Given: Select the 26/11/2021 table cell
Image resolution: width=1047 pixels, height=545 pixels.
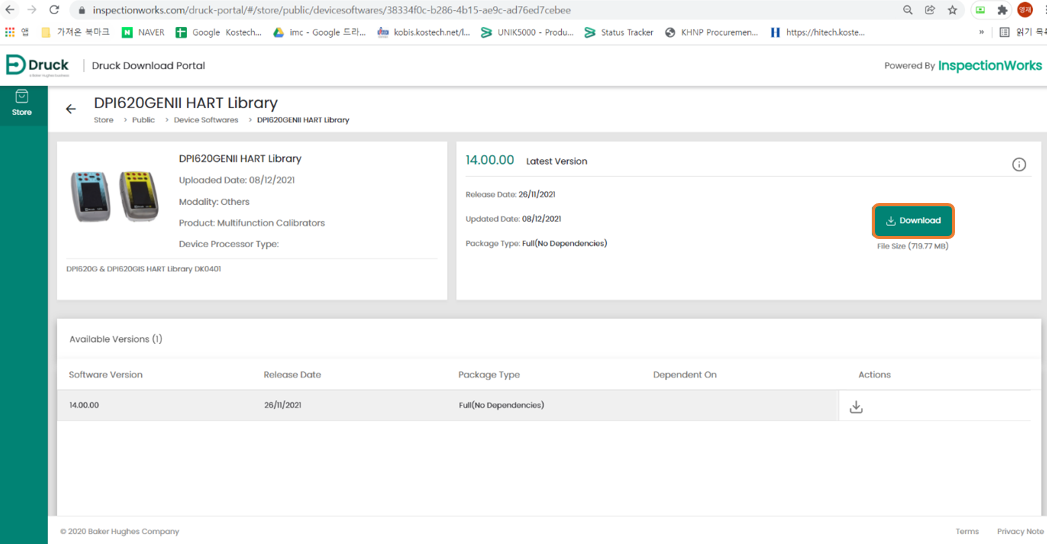Looking at the screenshot, I should [x=282, y=405].
